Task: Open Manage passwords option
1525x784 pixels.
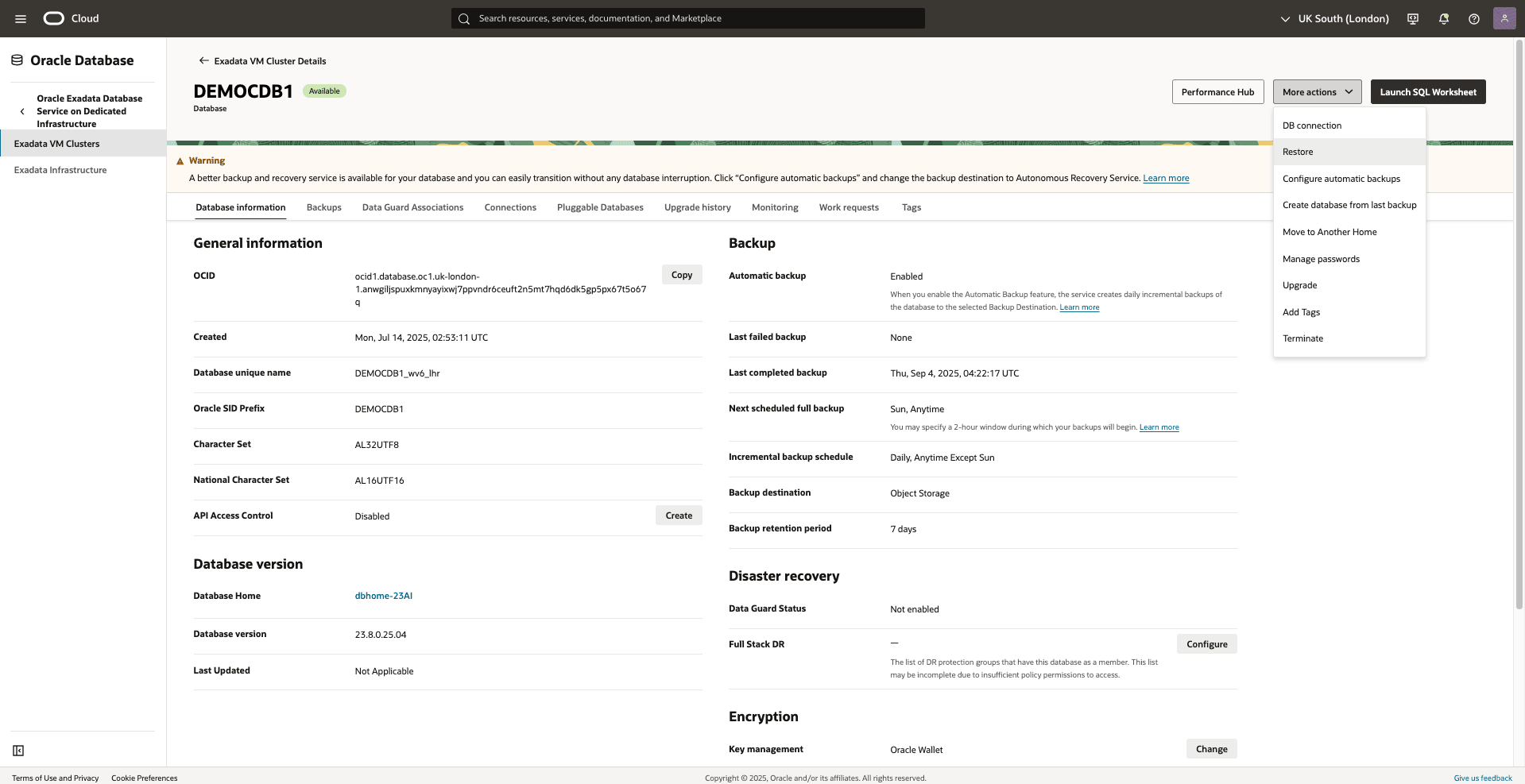Action: 1349,259
